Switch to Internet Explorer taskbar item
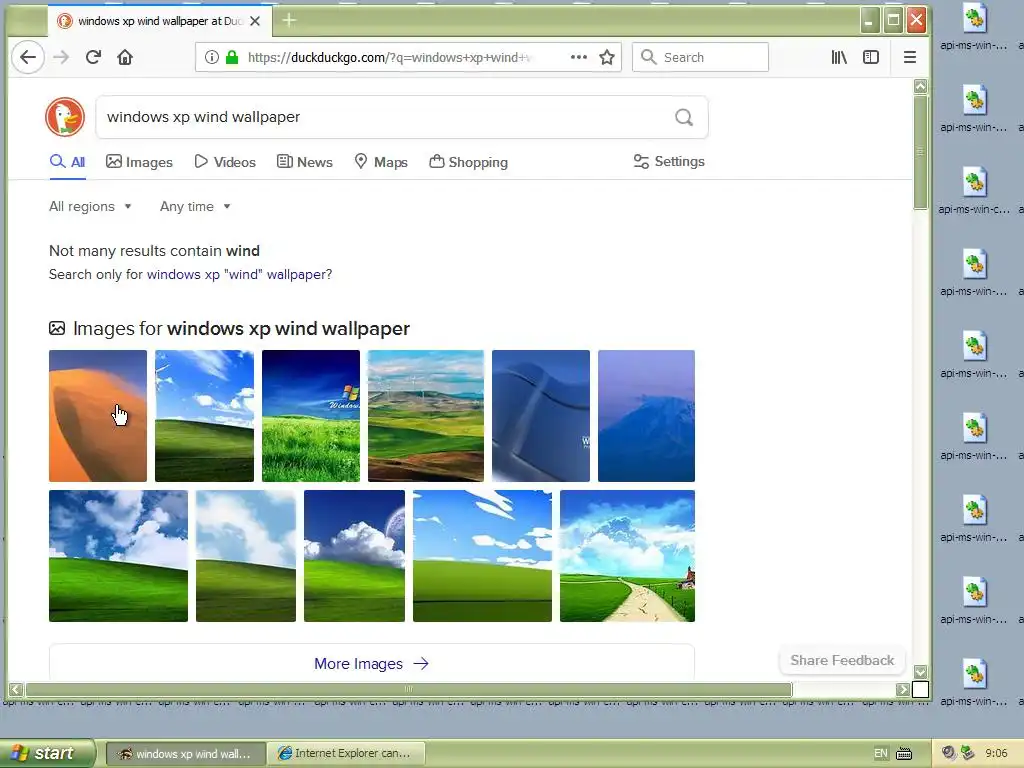Image resolution: width=1024 pixels, height=768 pixels. tap(346, 753)
